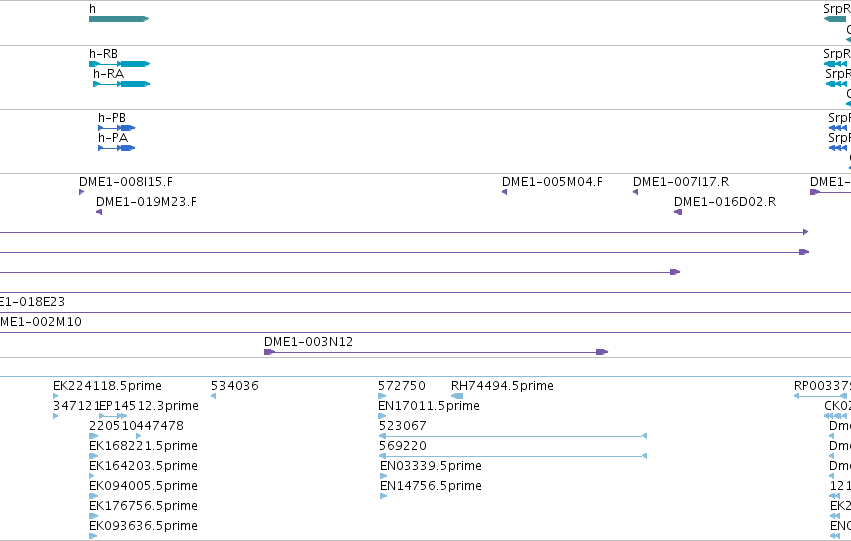The width and height of the screenshot is (851, 541).
Task: Click the h-RB transcript glyph
Action: point(119,64)
